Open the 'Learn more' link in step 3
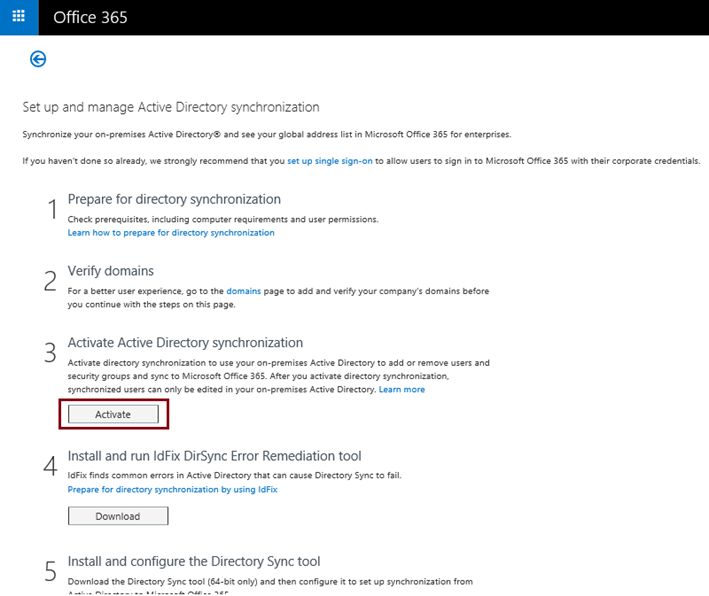 (402, 389)
